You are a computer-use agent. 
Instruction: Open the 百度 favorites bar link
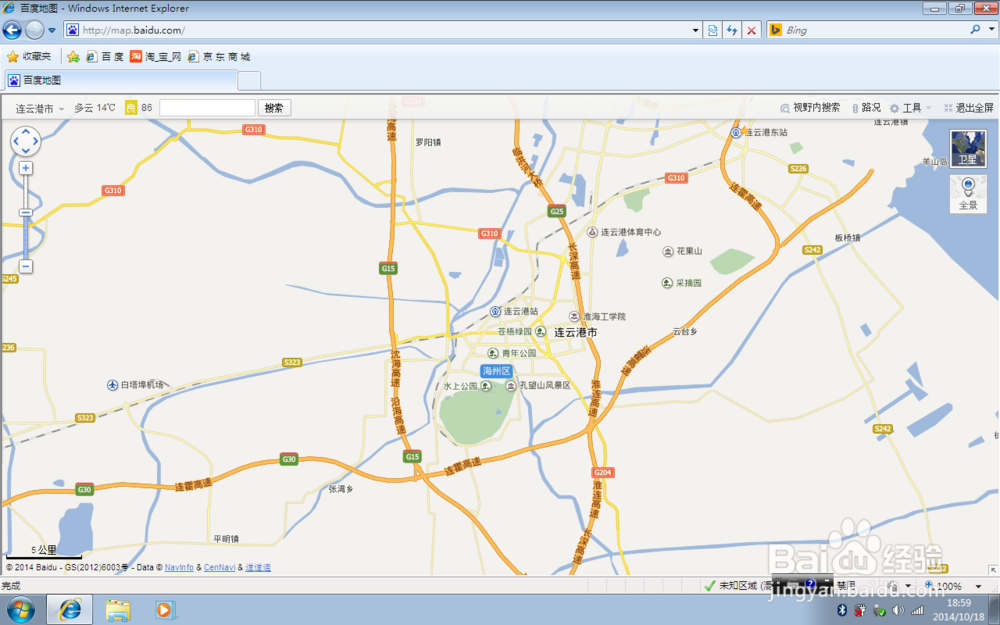coord(105,57)
